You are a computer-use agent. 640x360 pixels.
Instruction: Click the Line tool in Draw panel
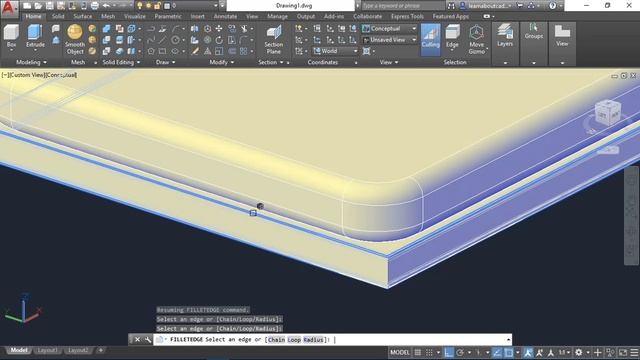coord(162,40)
